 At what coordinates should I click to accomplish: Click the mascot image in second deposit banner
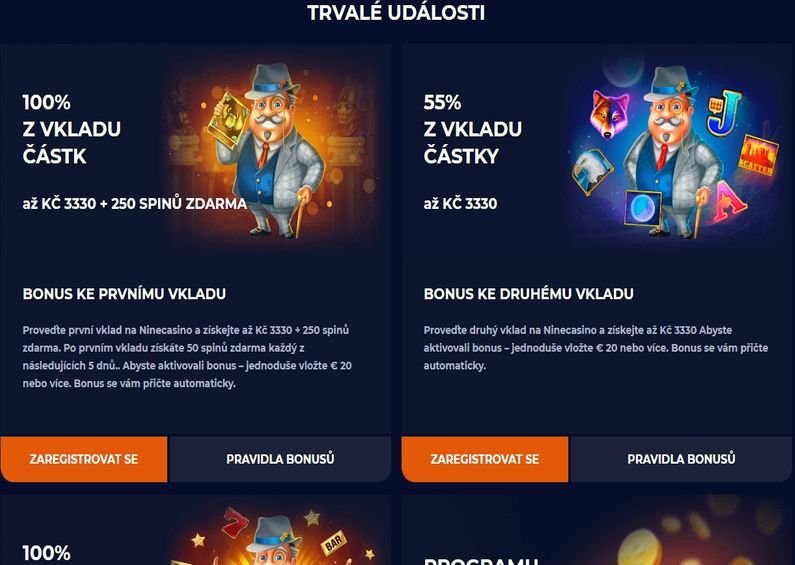pos(672,152)
